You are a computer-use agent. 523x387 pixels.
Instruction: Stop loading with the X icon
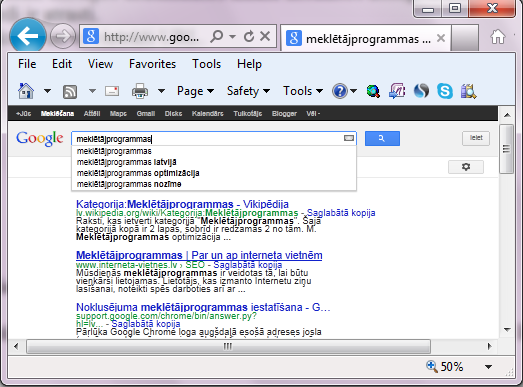[x=265, y=36]
